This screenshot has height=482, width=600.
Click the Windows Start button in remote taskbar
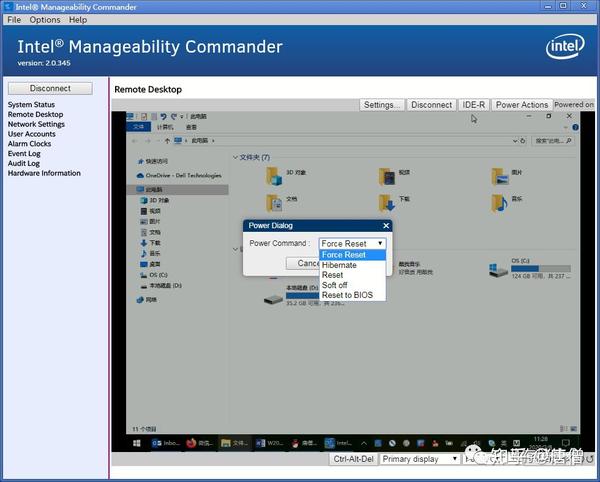pyautogui.click(x=137, y=443)
